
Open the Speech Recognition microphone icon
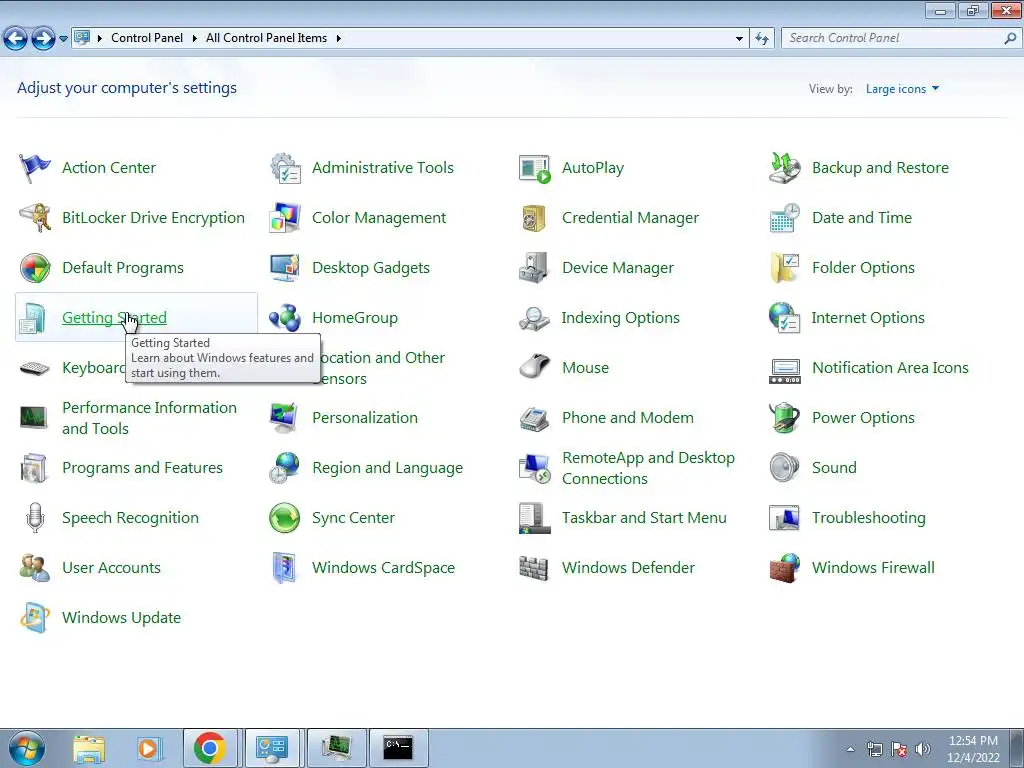click(x=35, y=518)
